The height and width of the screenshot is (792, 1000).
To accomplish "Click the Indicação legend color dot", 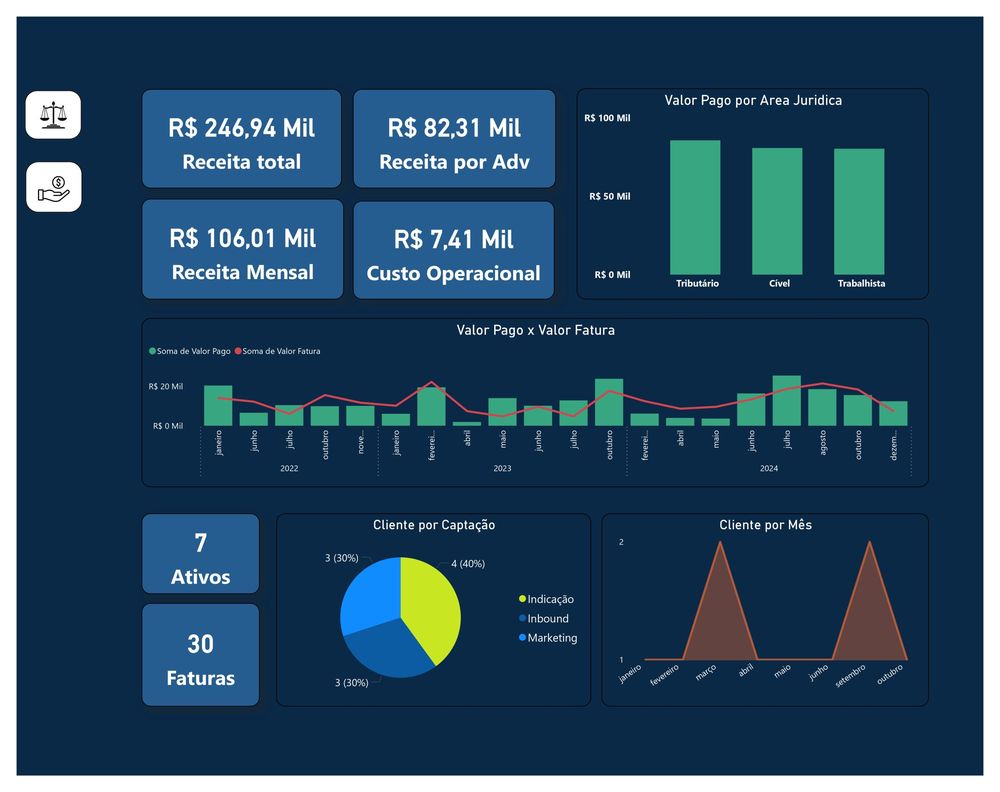I will (522, 599).
